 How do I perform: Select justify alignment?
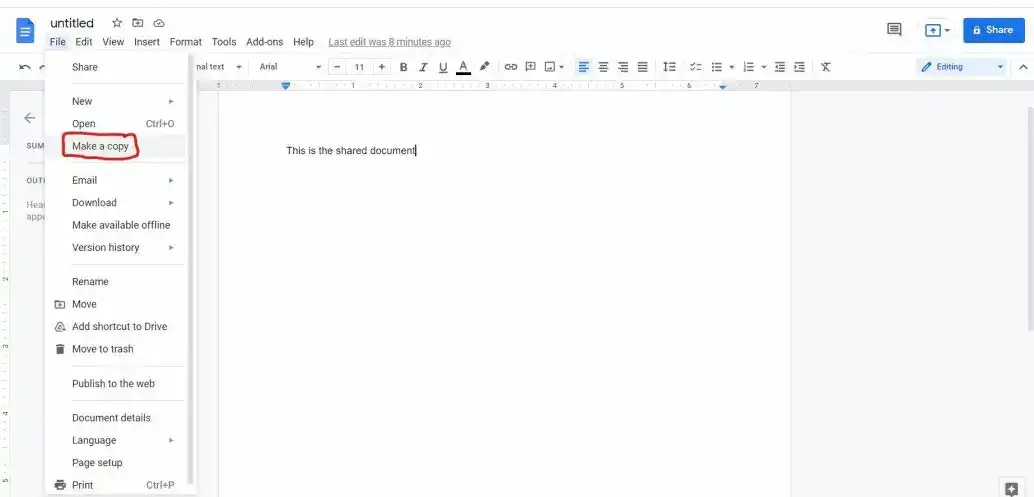[x=642, y=67]
